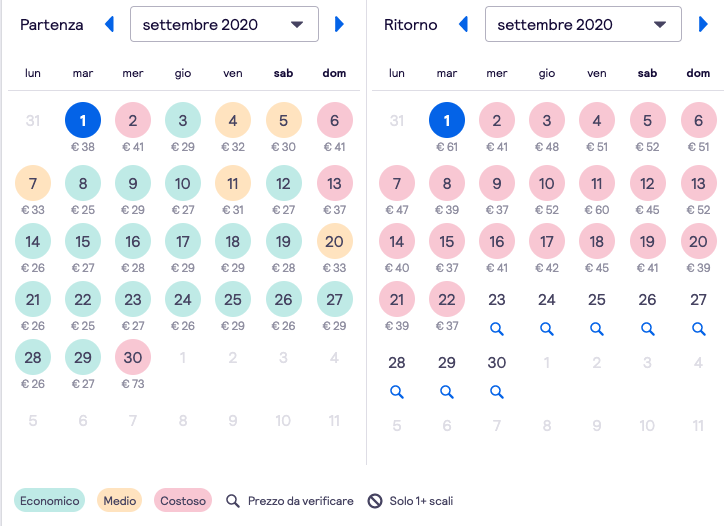
Task: Go to next month in Partenza calendar
Action: (x=340, y=24)
